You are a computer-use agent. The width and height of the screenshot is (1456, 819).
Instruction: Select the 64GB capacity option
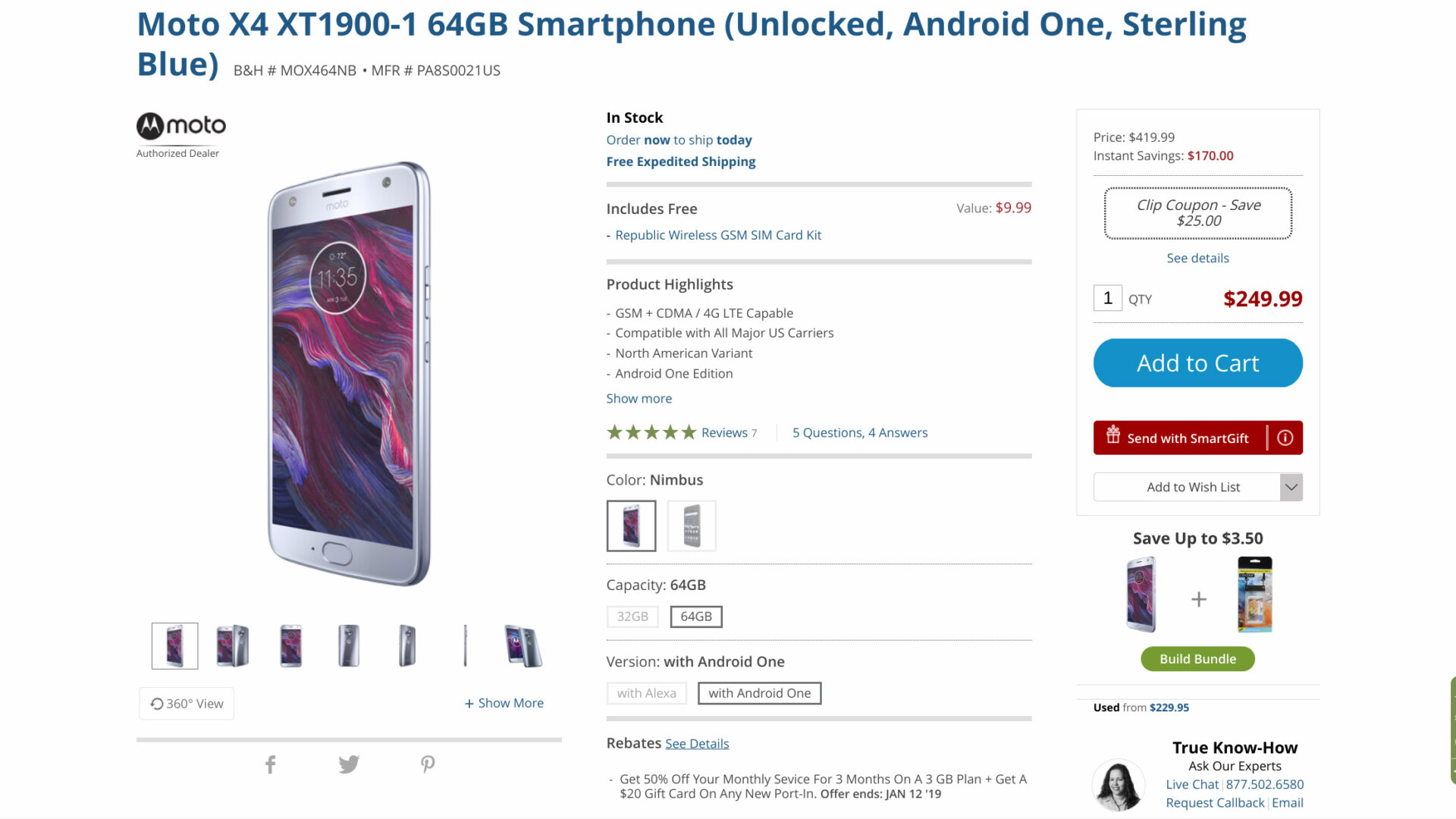click(695, 617)
